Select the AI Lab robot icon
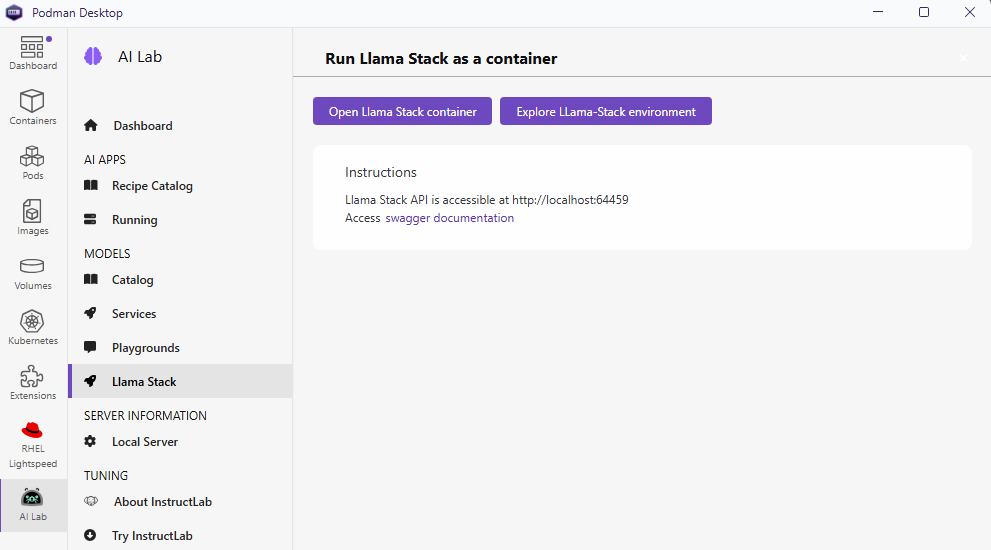Viewport: 991px width, 550px height. pyautogui.click(x=33, y=497)
